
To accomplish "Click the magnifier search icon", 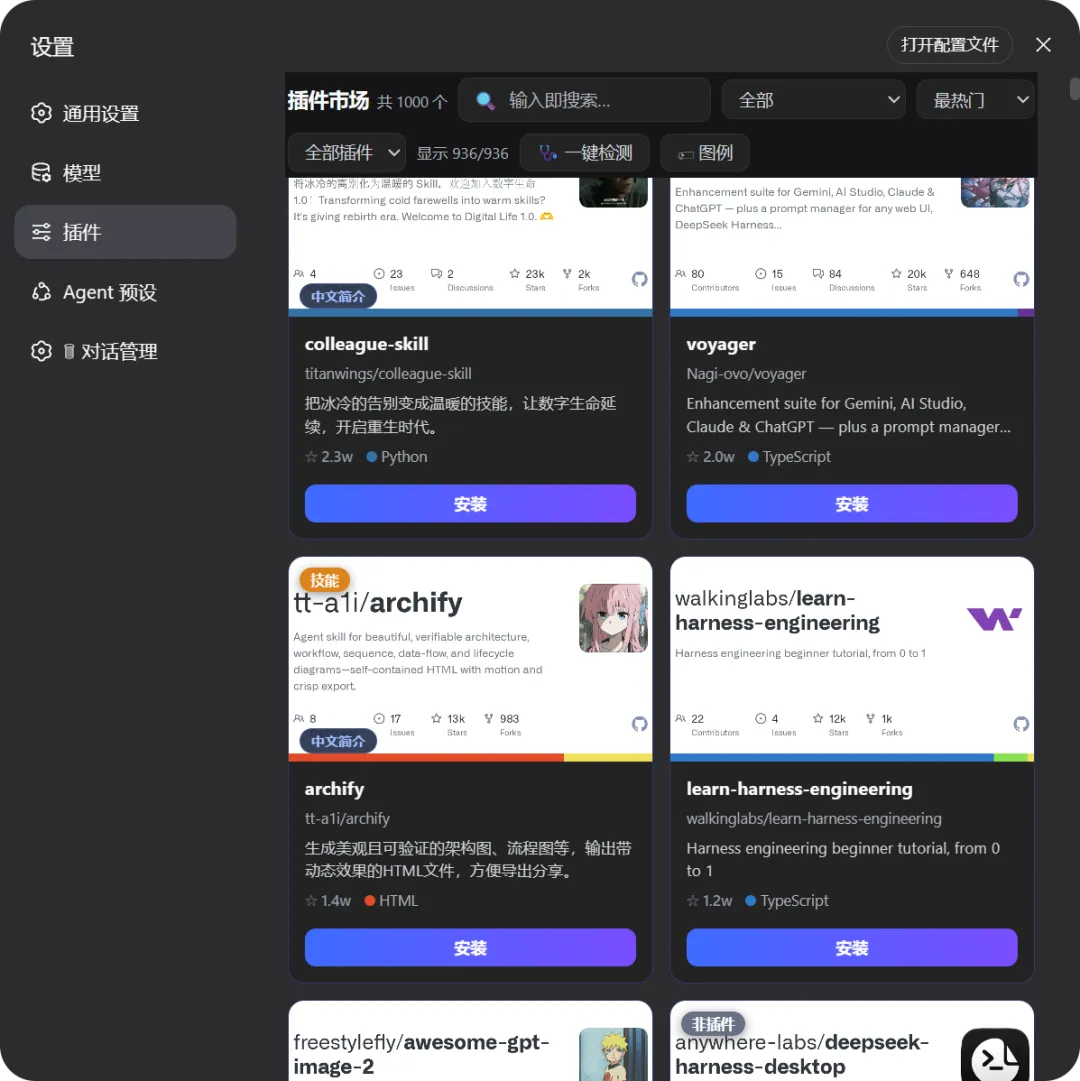I will coord(485,101).
